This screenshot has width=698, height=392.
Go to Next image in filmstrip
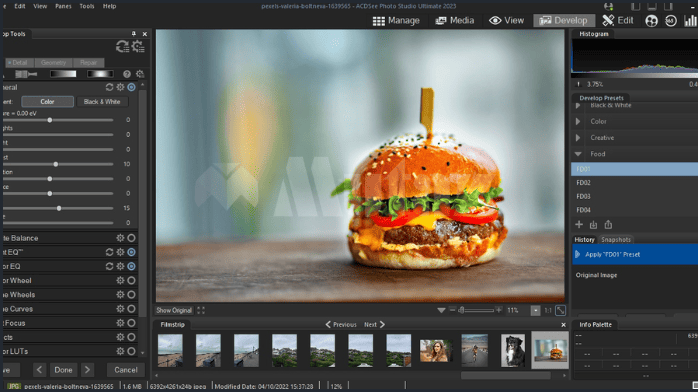click(x=374, y=325)
